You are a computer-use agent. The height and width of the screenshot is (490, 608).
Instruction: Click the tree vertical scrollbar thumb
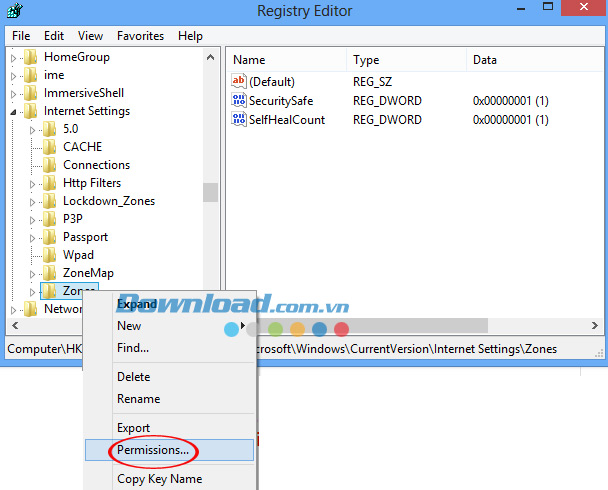pyautogui.click(x=210, y=192)
